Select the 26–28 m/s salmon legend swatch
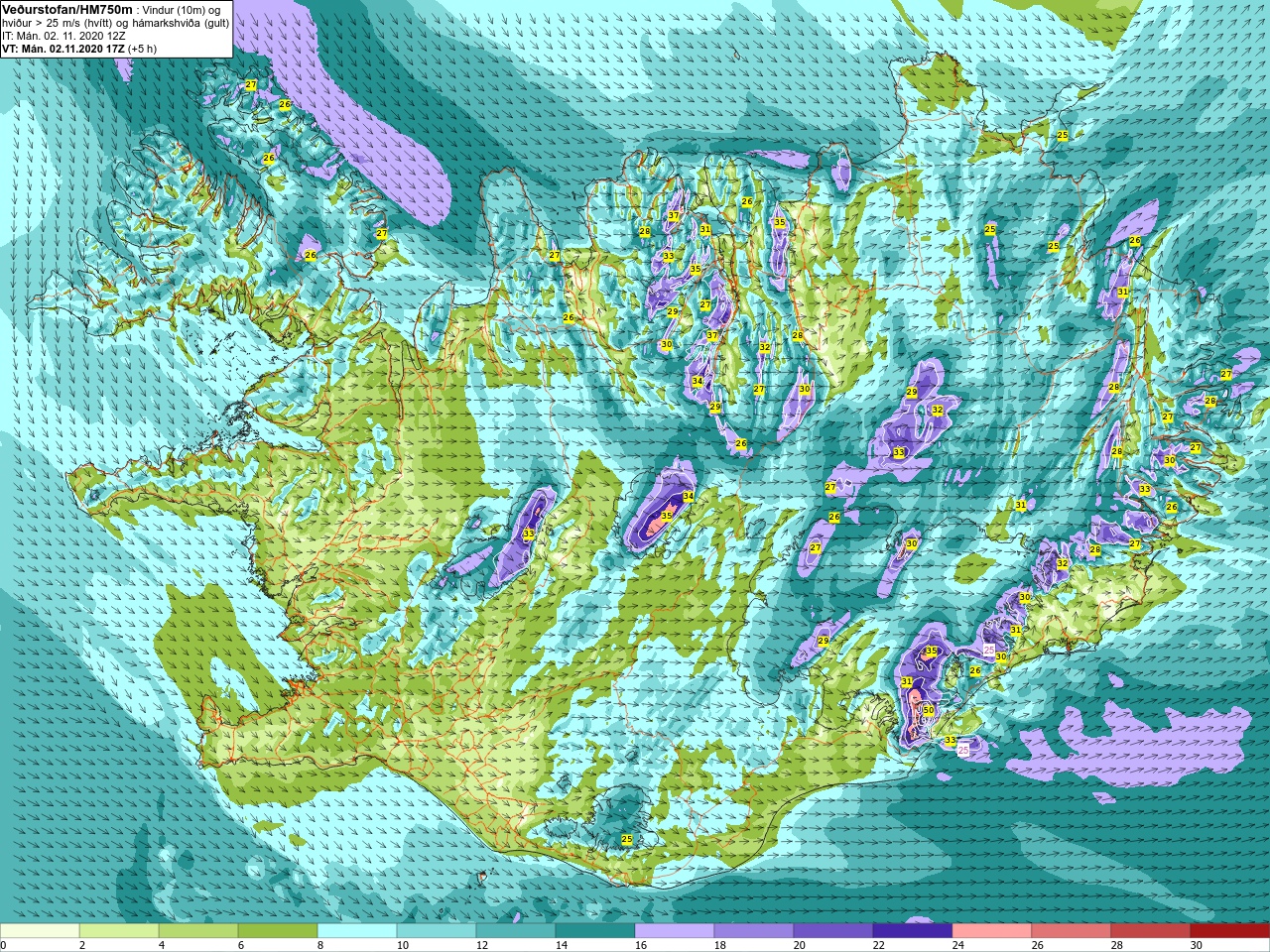 (x=1072, y=931)
